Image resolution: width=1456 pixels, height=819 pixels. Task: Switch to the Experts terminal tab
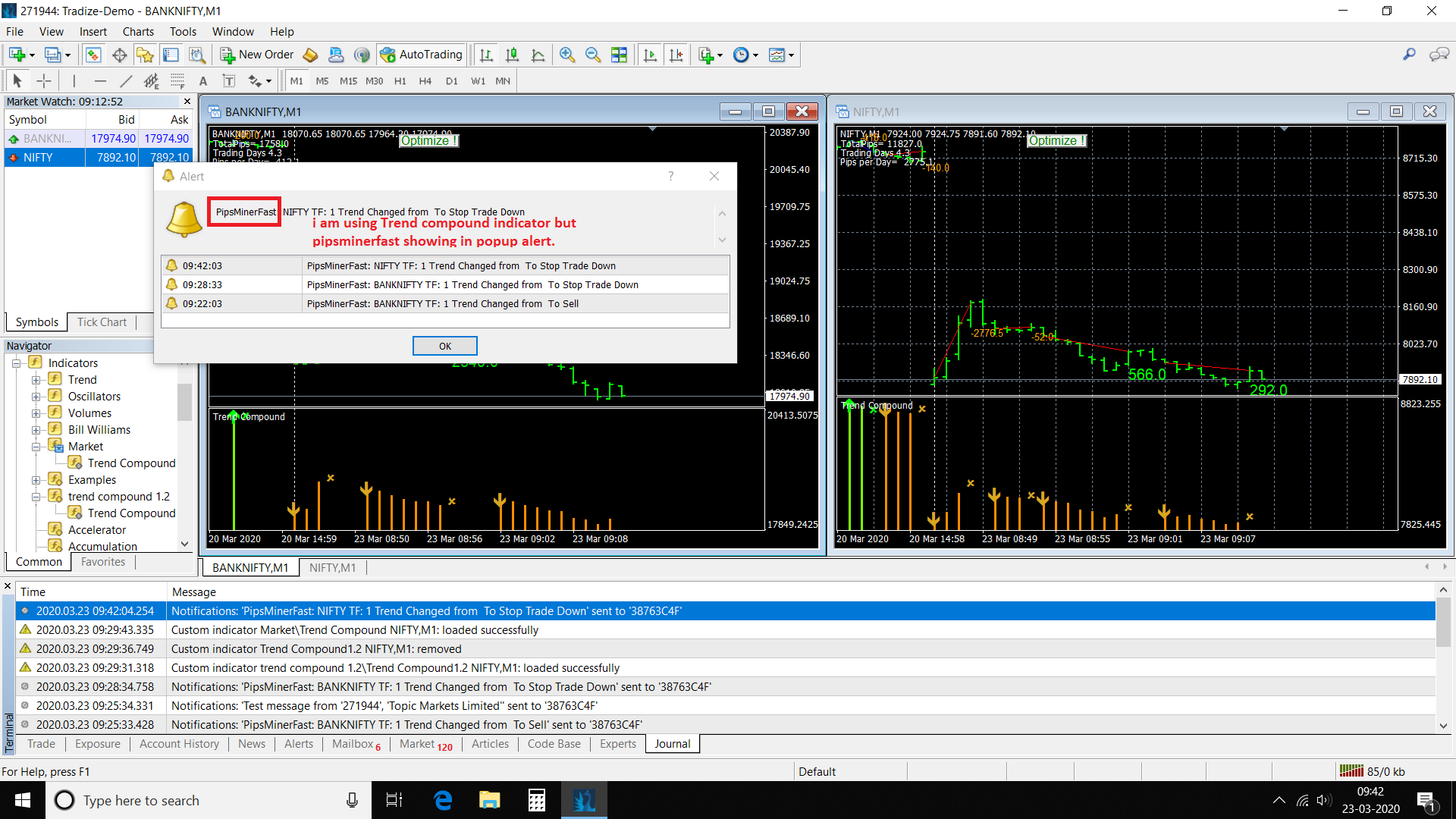[x=617, y=744]
